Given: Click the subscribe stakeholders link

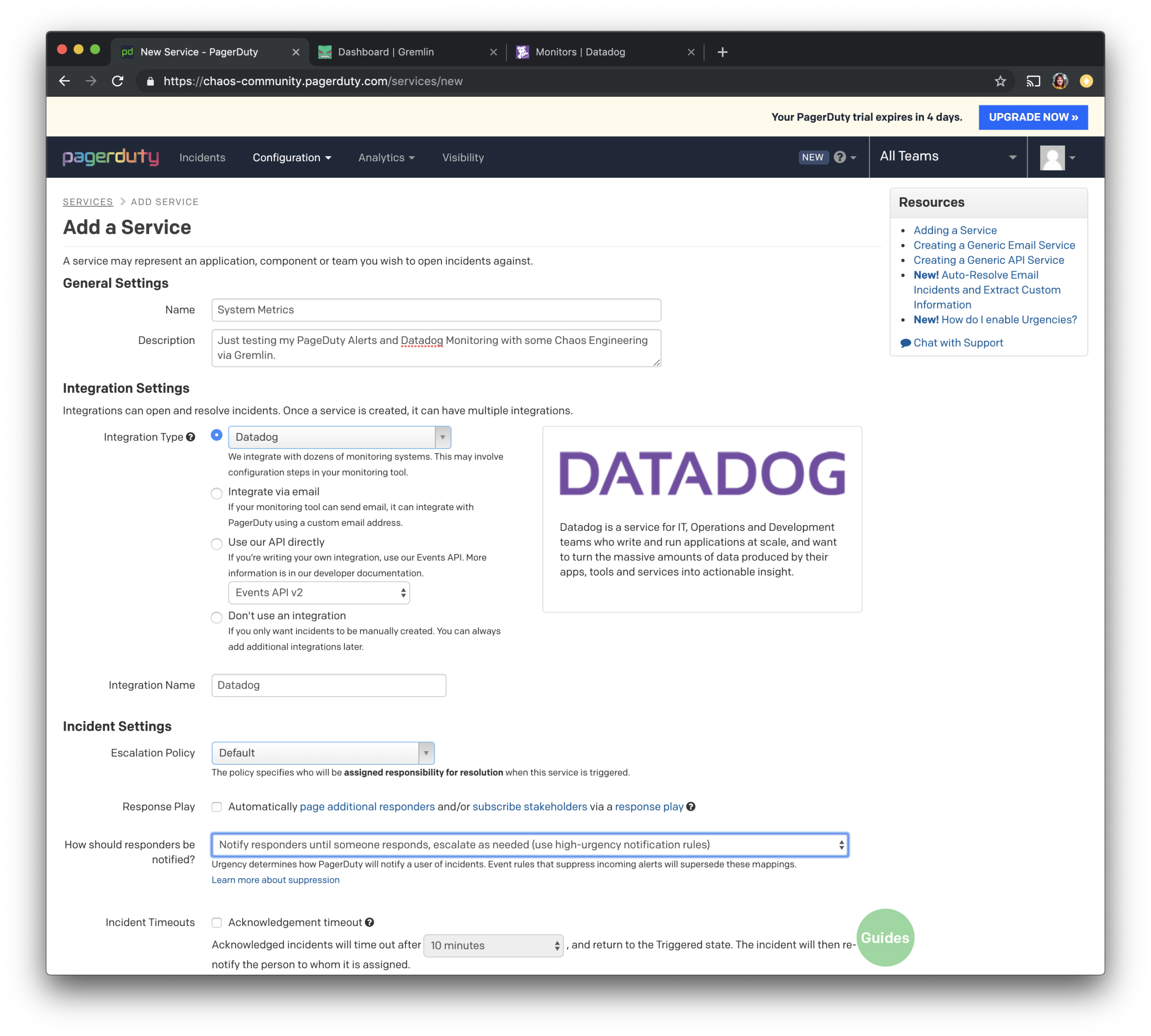Looking at the screenshot, I should tap(529, 807).
